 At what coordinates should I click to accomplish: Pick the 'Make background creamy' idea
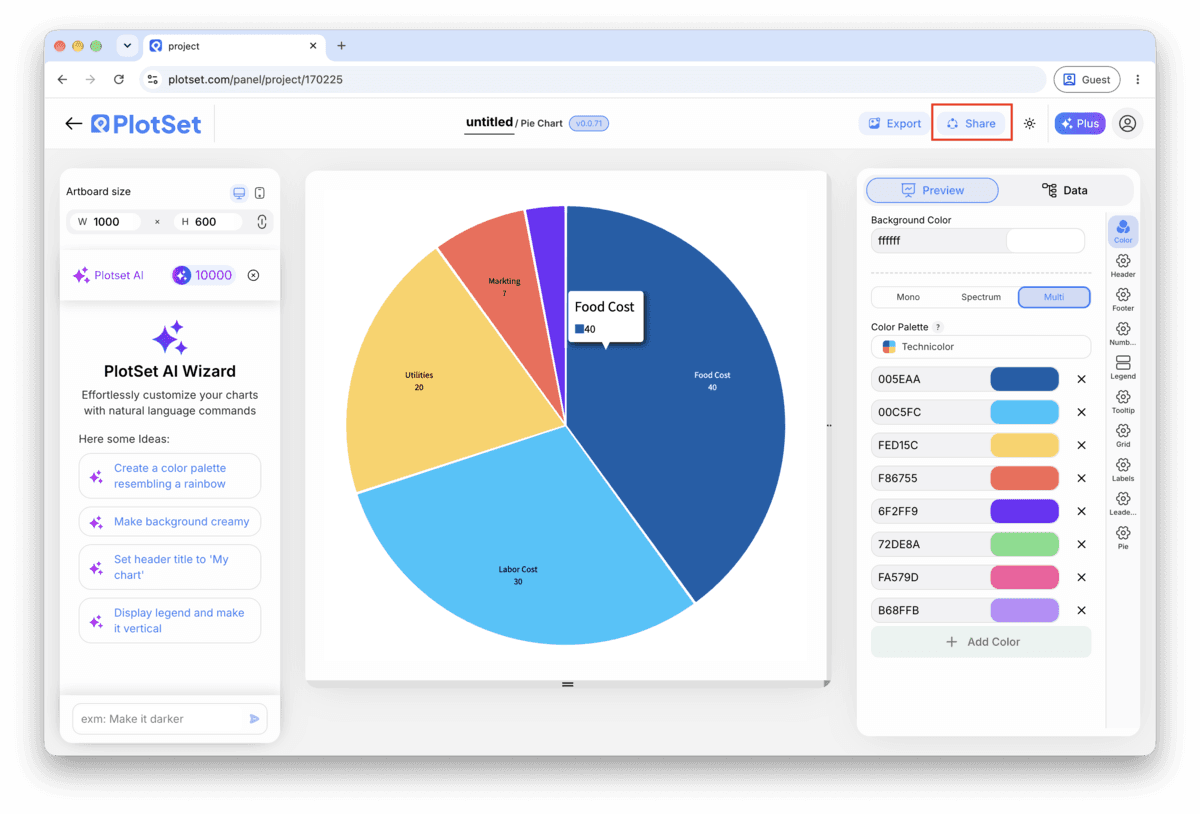click(x=170, y=522)
